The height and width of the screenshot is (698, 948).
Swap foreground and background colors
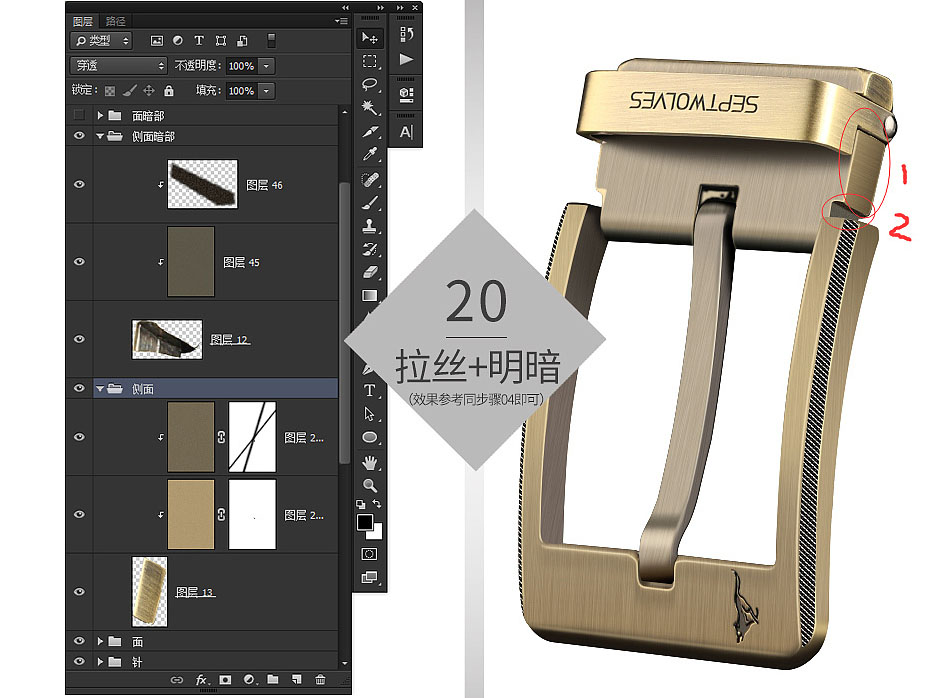click(x=377, y=503)
